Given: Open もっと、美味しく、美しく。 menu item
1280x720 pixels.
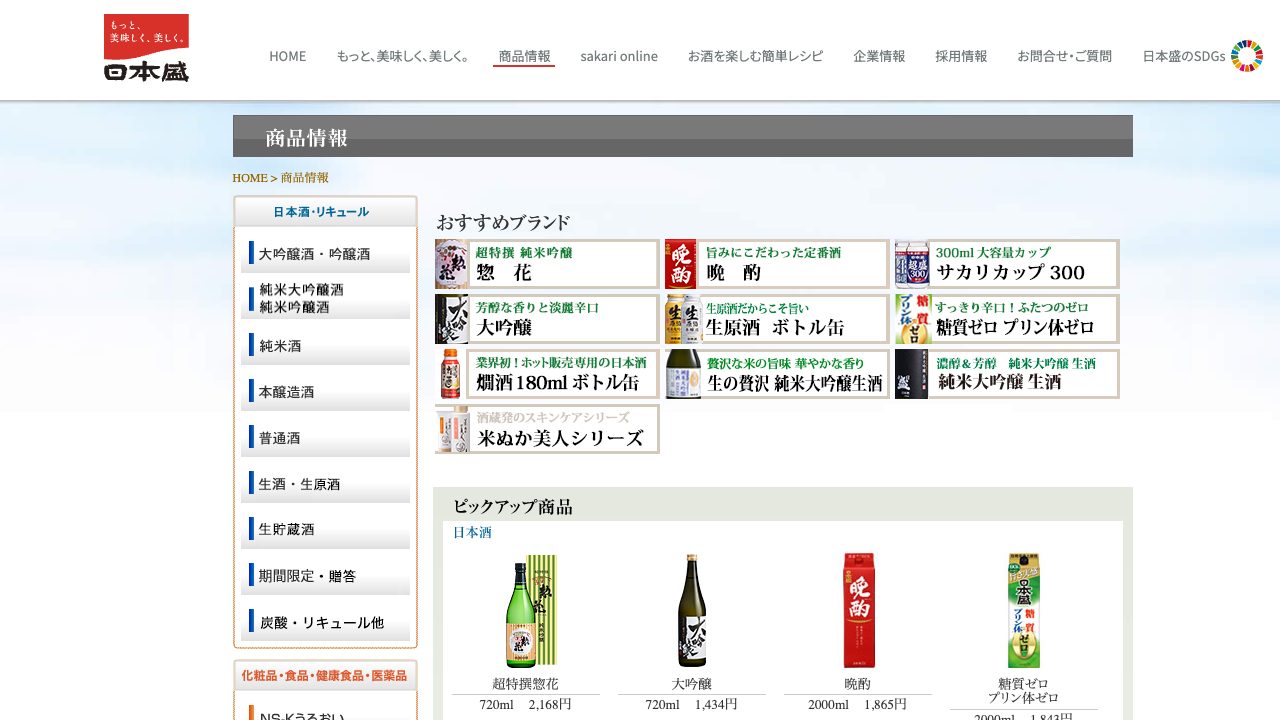Looking at the screenshot, I should 403,56.
